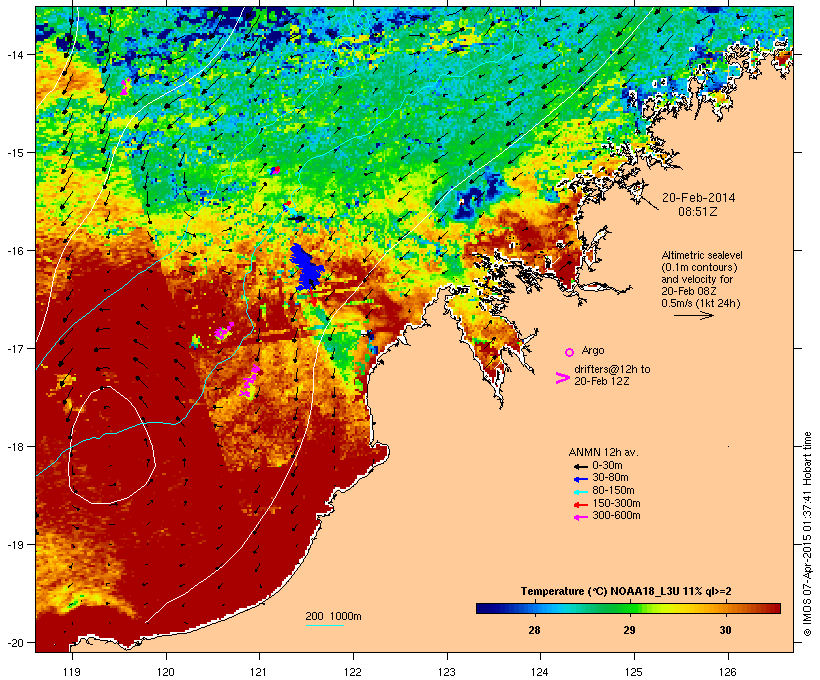Click the longitude axis label 120
Screen dimensions: 820x680
tap(166, 672)
